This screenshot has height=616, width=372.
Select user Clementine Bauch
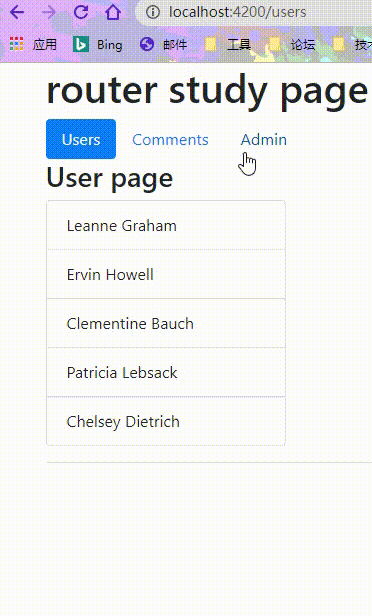tap(166, 323)
